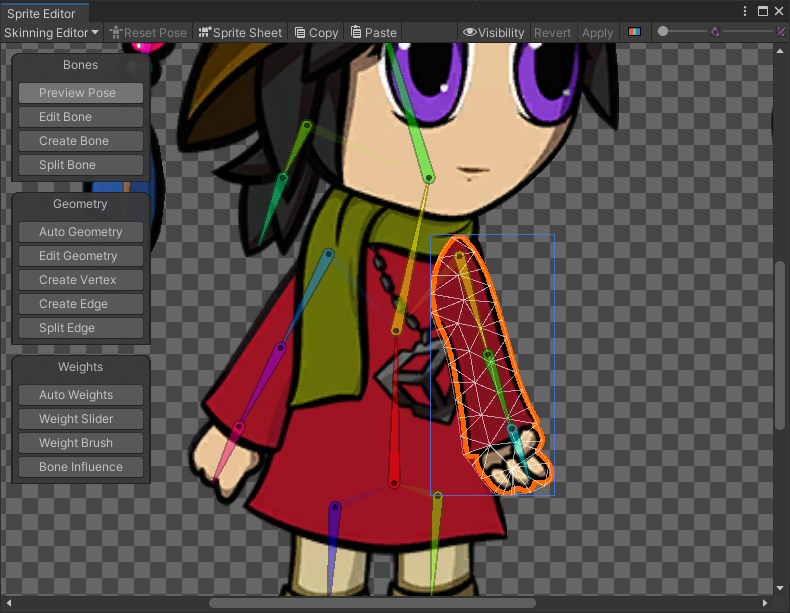This screenshot has width=790, height=613.
Task: Toggle the RGB/alpha color channel icon
Action: (634, 32)
